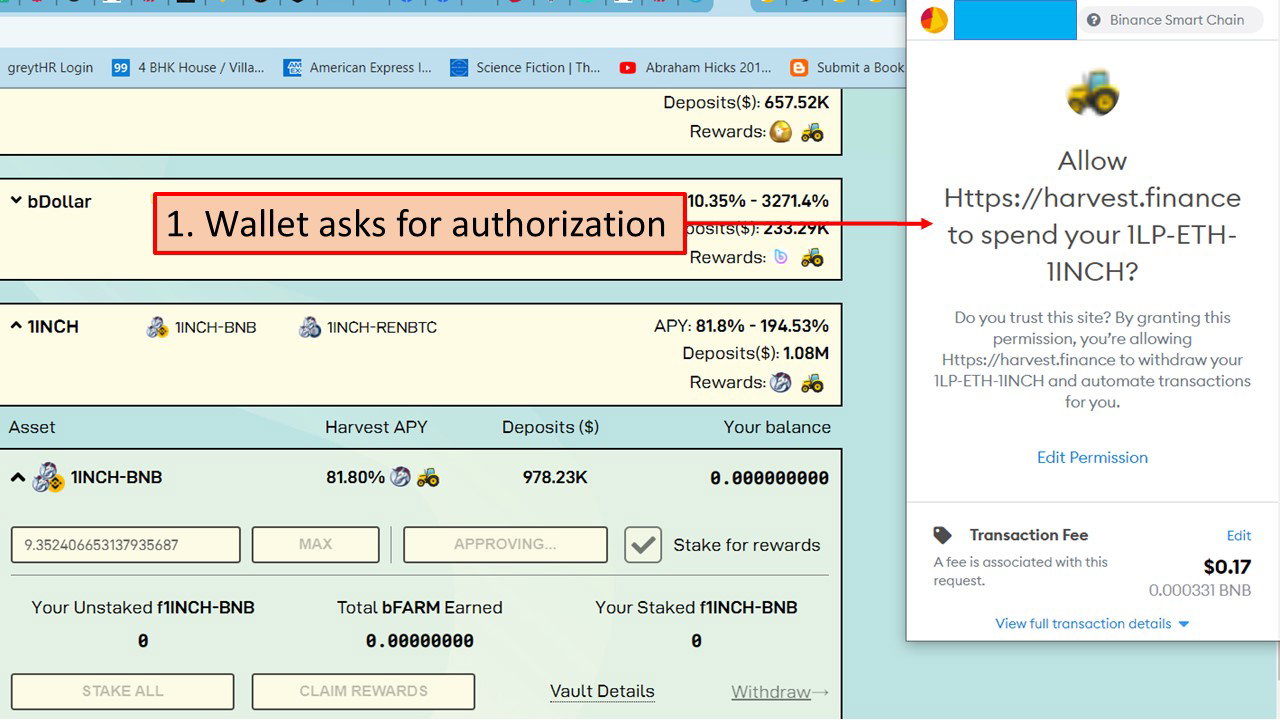The height and width of the screenshot is (720, 1280).
Task: Click Edit next to Transaction Fee
Action: click(1239, 536)
